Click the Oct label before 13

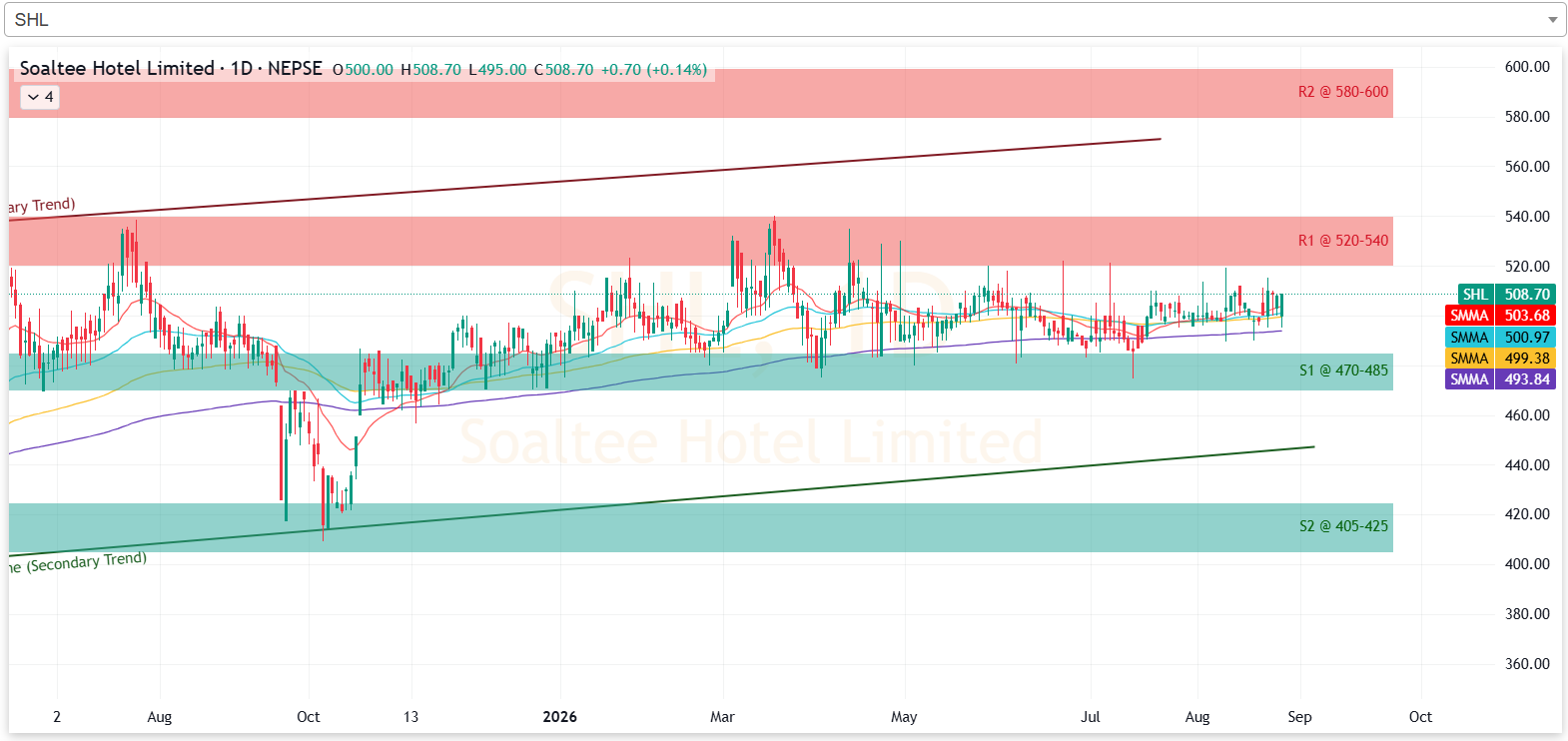click(x=309, y=717)
